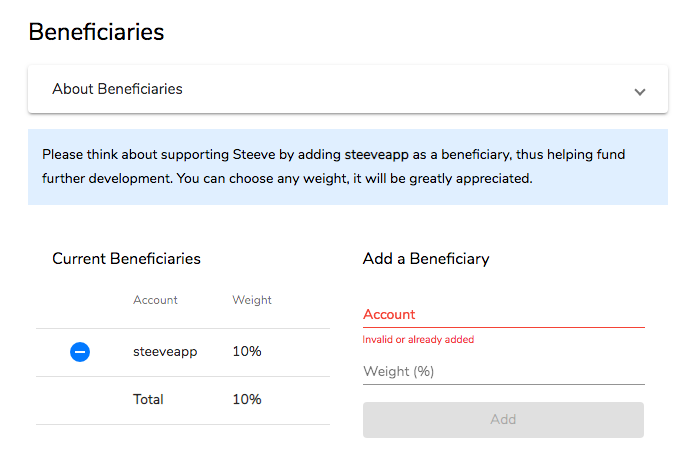
Task: Select the Add a Beneficiary section title
Action: click(426, 259)
